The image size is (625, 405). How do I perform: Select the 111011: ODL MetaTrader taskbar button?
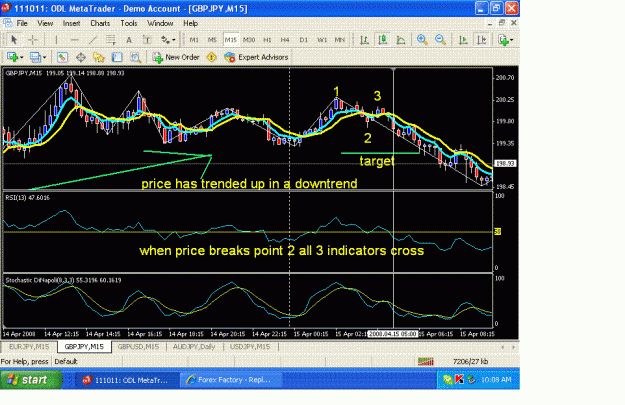coord(128,380)
